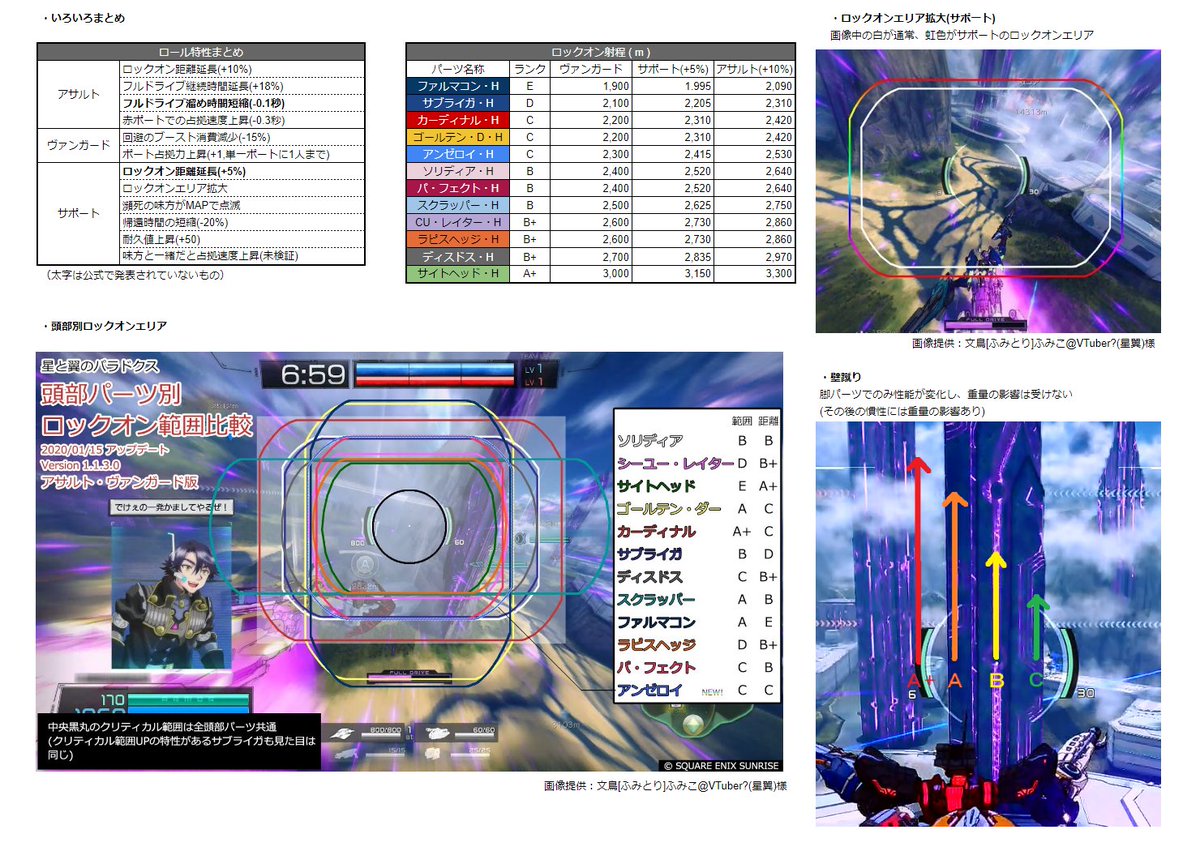Select pink 'ソリディア・H' part cell
Screen dimensions: 1200x851
(458, 171)
